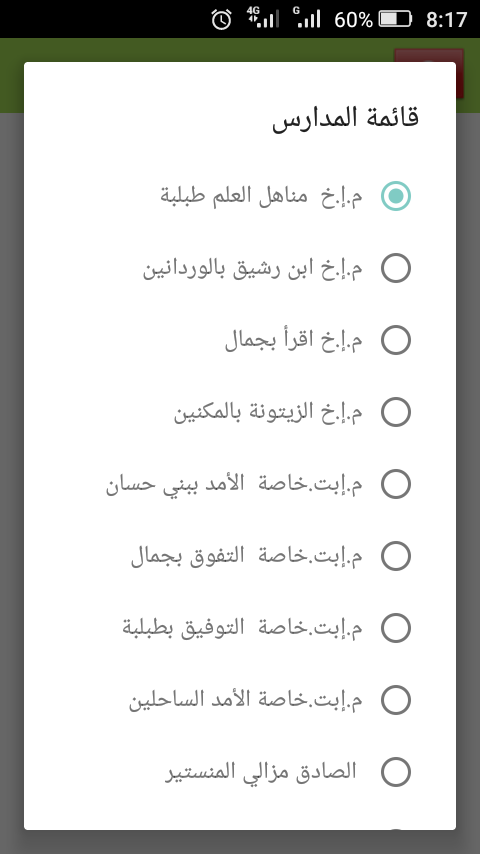Tick the radio circle beside الزيتونة بالمكنين

396,412
